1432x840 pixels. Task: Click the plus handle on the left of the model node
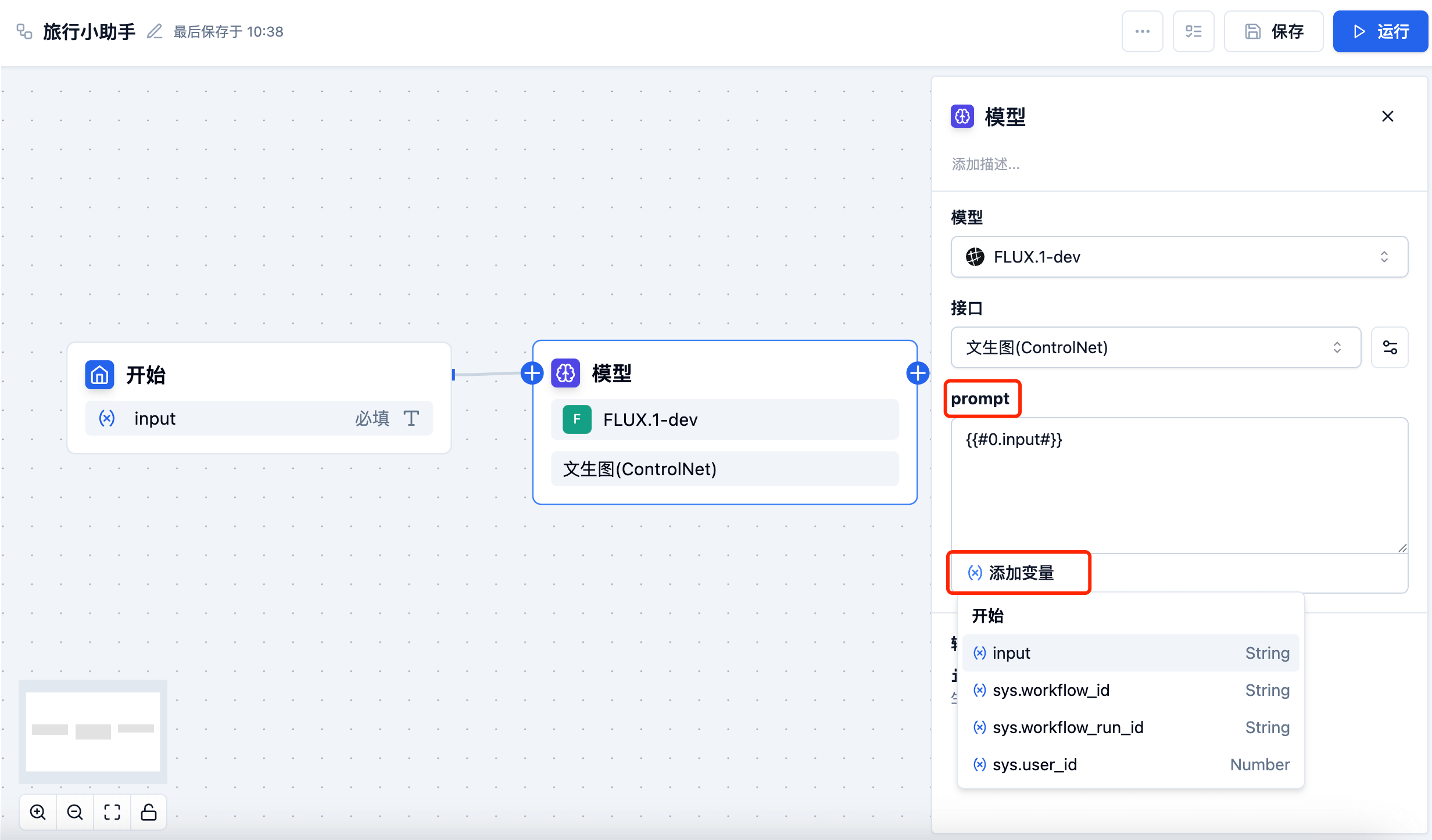point(532,373)
